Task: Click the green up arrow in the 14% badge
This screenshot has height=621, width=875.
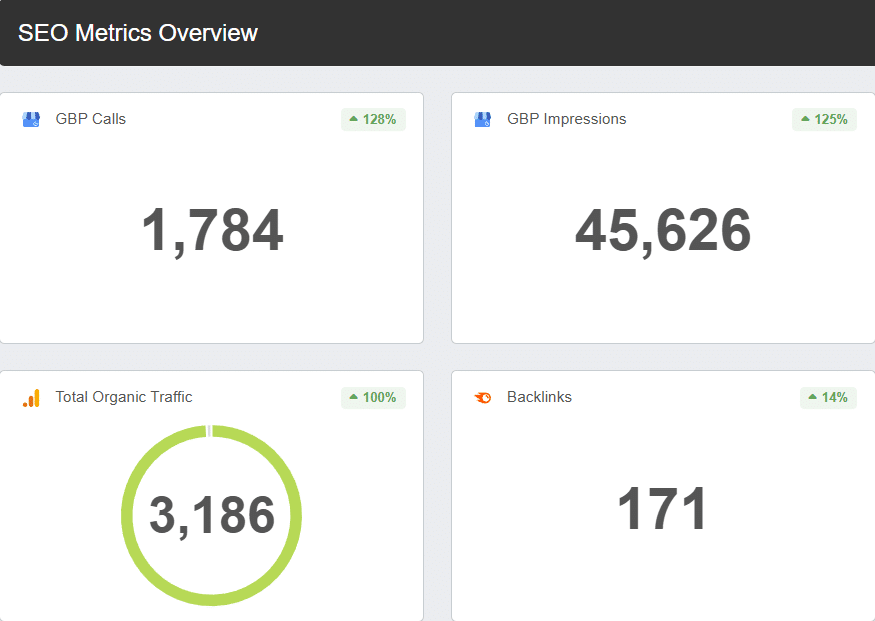Action: pyautogui.click(x=812, y=398)
